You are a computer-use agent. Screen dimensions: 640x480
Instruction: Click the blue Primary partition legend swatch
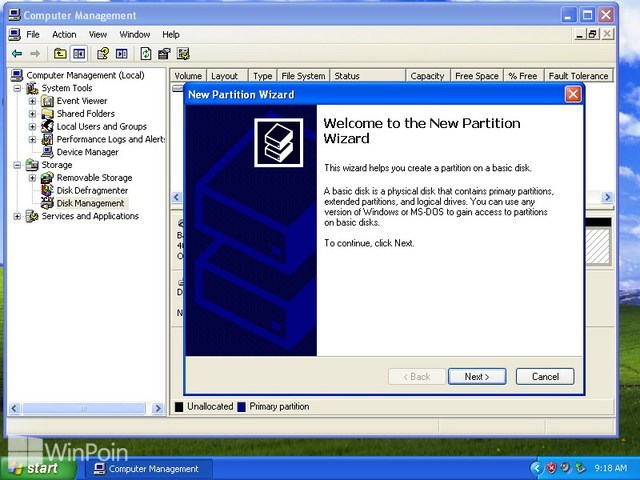point(241,407)
